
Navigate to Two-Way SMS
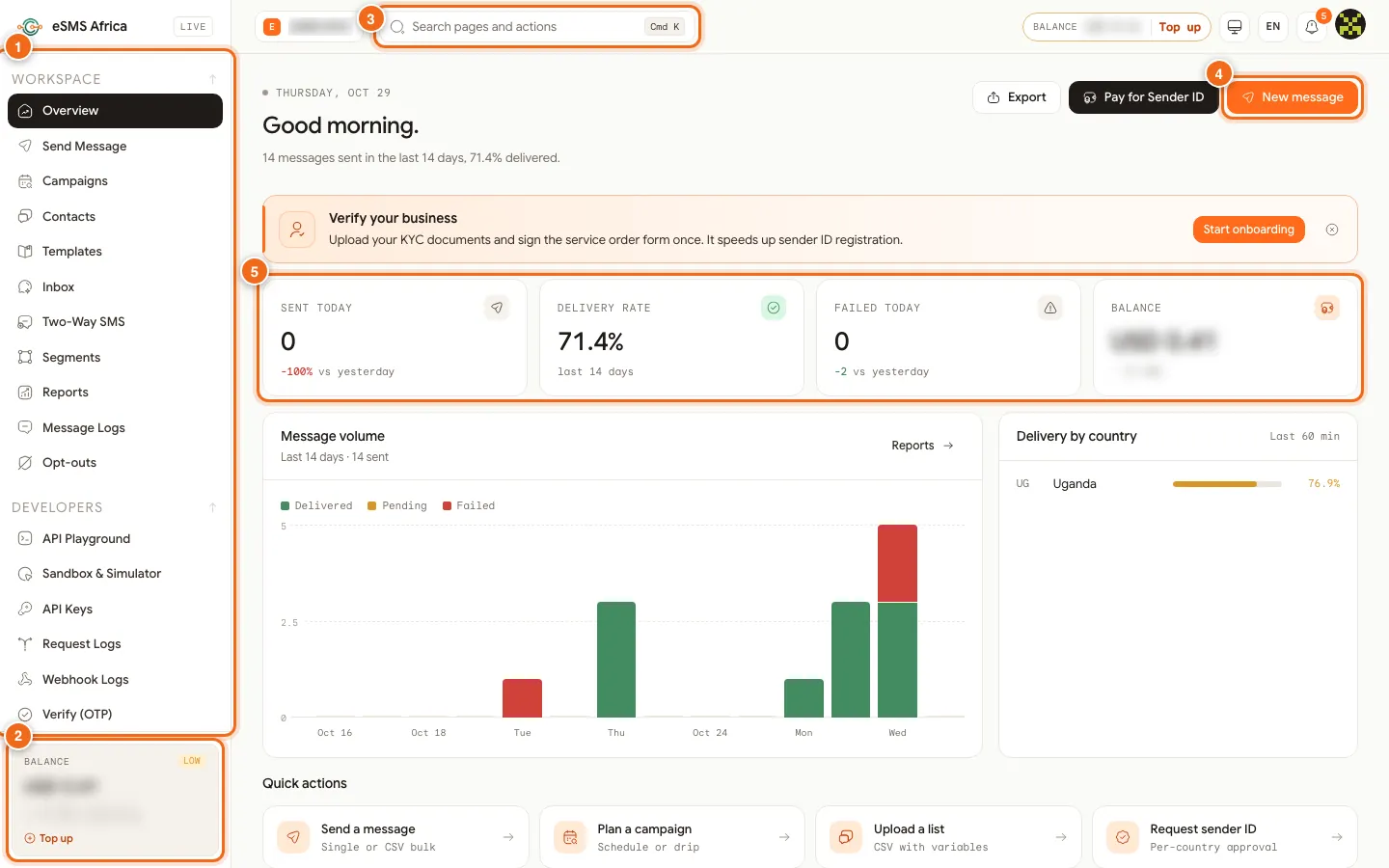(115, 322)
